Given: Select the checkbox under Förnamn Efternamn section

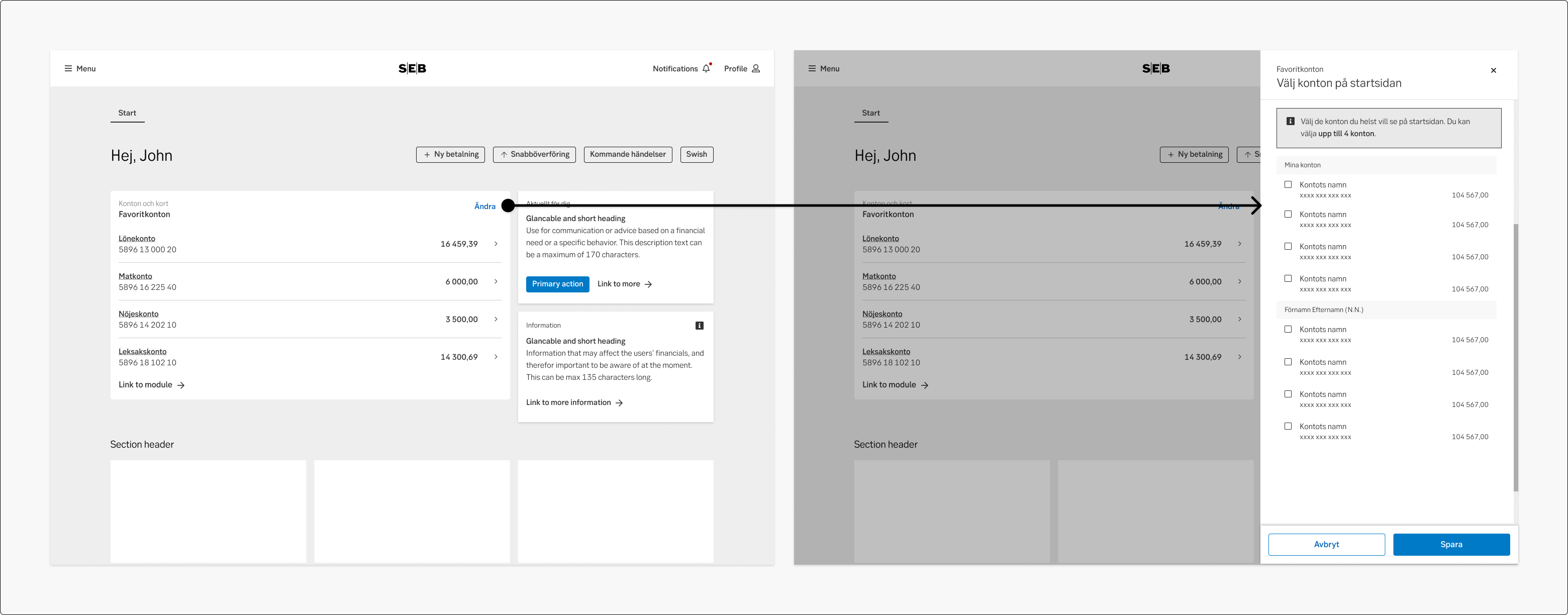Looking at the screenshot, I should 1288,329.
